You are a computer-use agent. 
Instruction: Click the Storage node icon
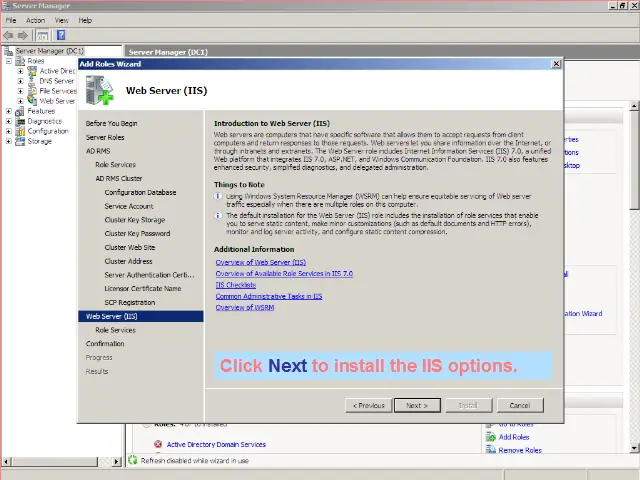[20, 141]
